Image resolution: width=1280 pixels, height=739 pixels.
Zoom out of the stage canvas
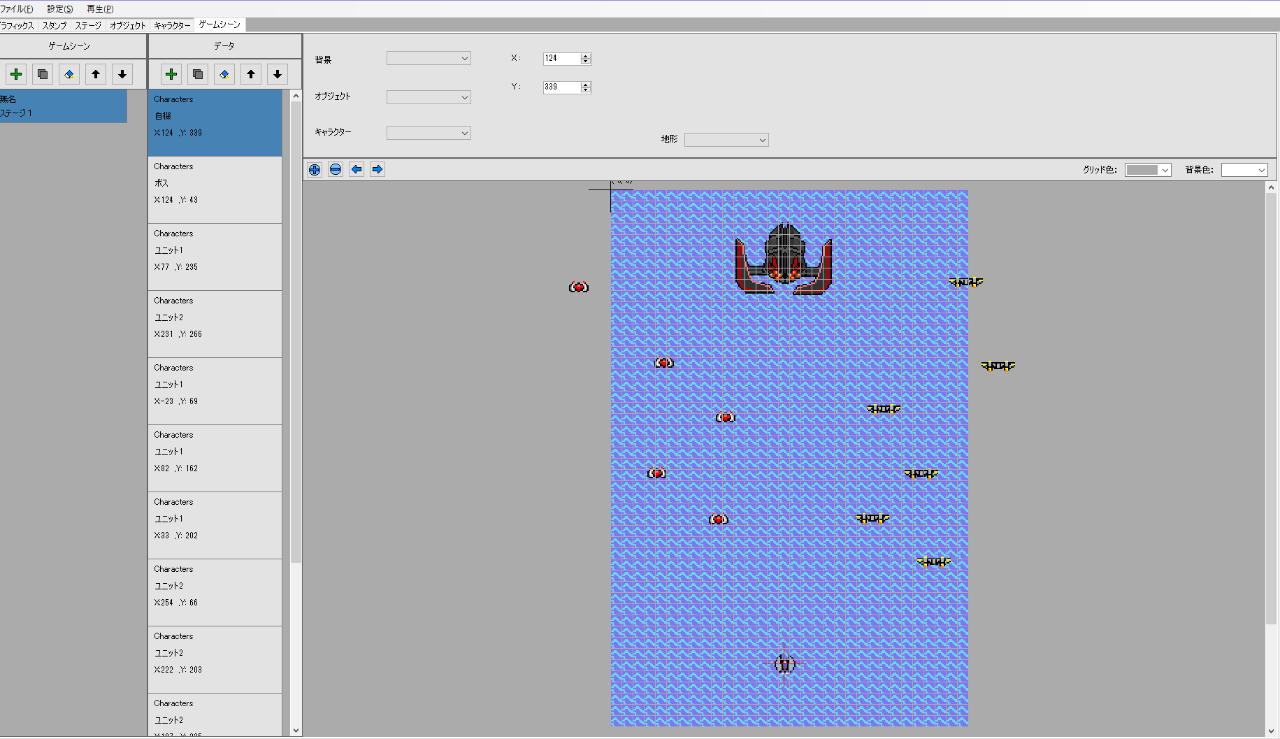click(336, 170)
